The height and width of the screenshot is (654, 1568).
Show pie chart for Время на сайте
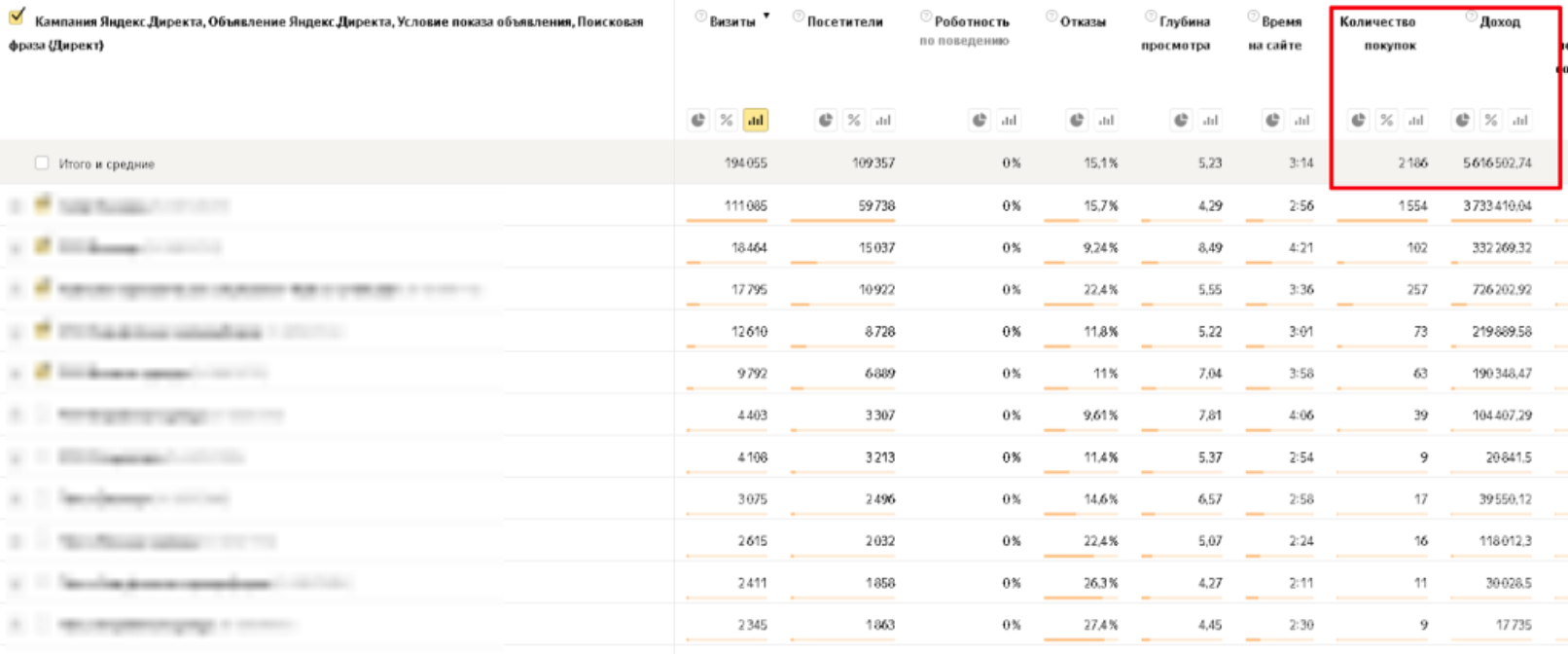[1273, 120]
